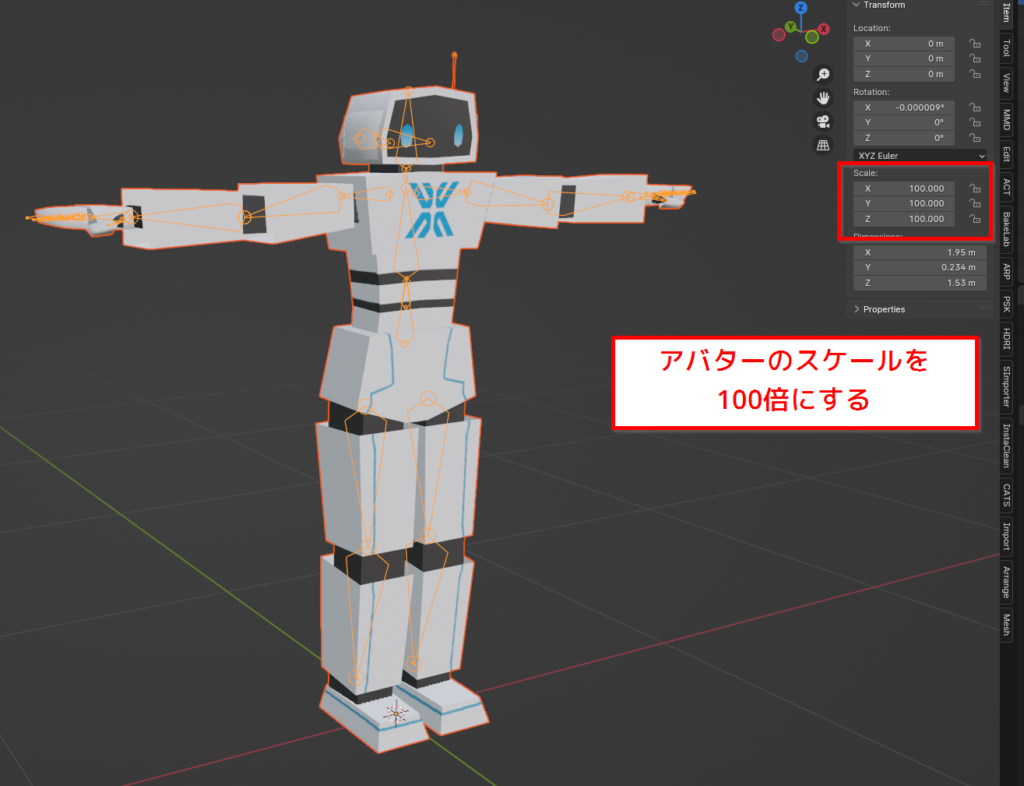Click the zoom magnifier viewport icon
The width and height of the screenshot is (1024, 786).
(823, 75)
